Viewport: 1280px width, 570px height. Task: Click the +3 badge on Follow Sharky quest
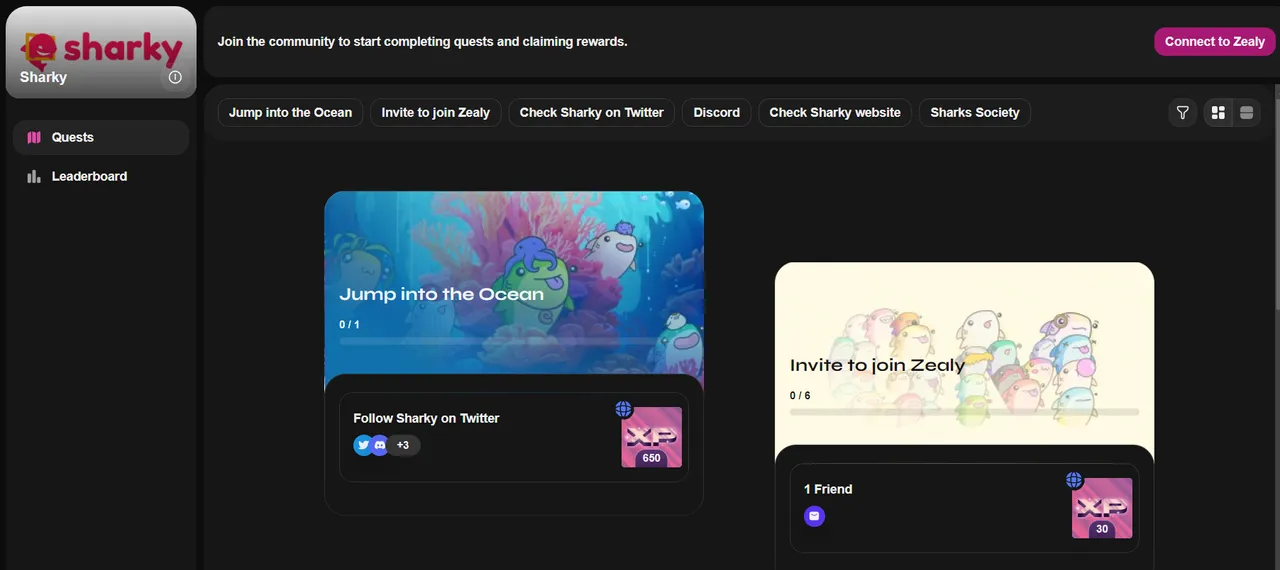pyautogui.click(x=403, y=445)
